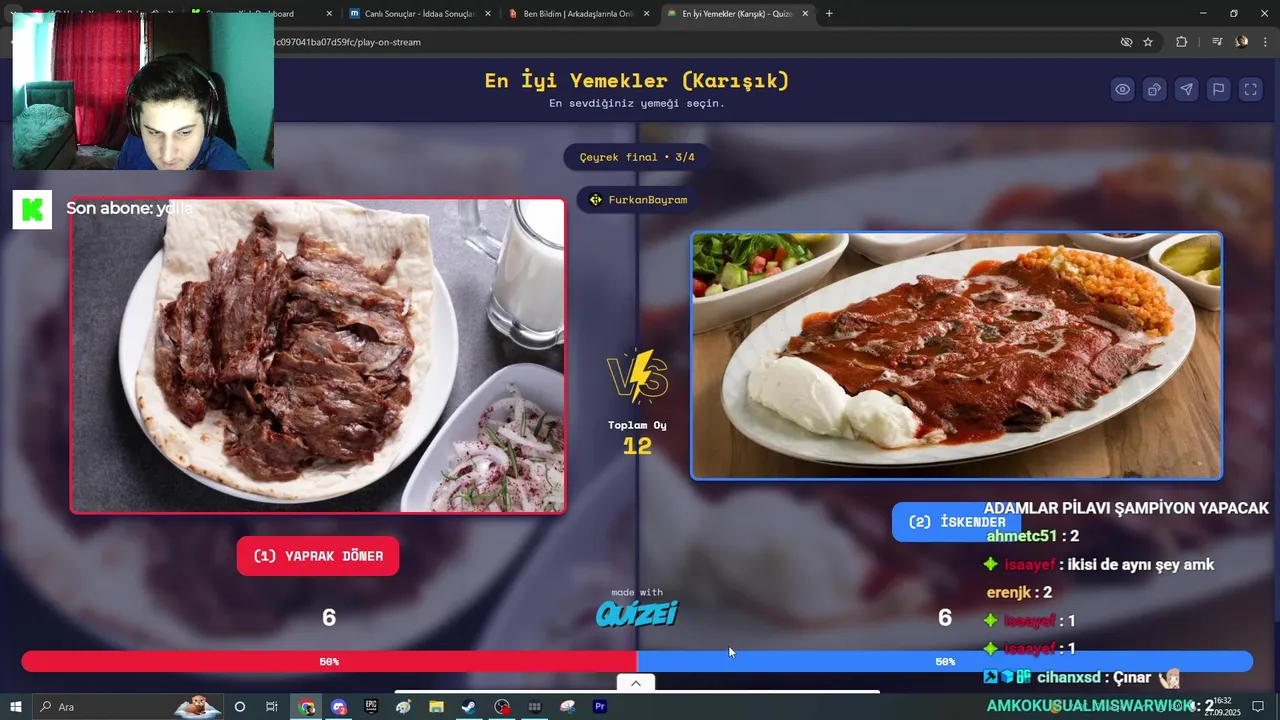The height and width of the screenshot is (720, 1280).
Task: Click the blue 50% vote bar
Action: pos(945,662)
